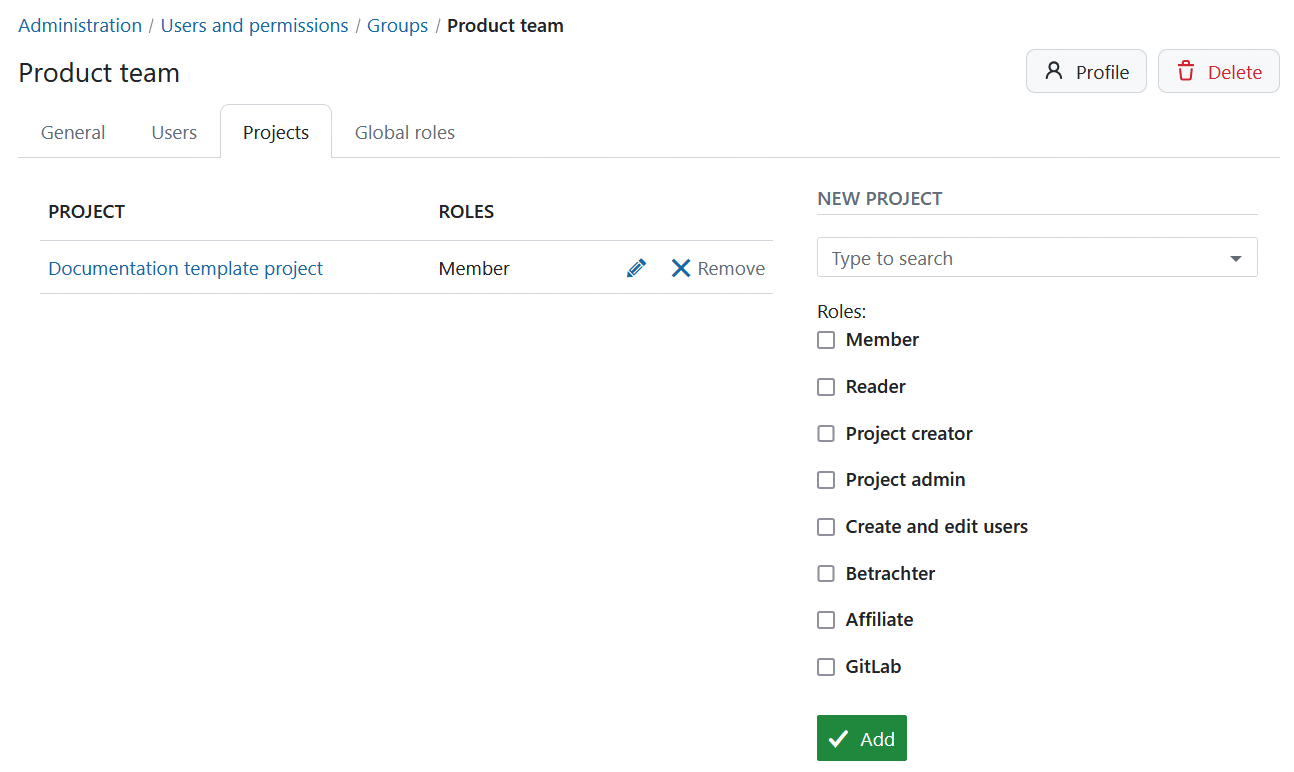Open the Documentation template project link
This screenshot has height=772, width=1294.
[185, 268]
